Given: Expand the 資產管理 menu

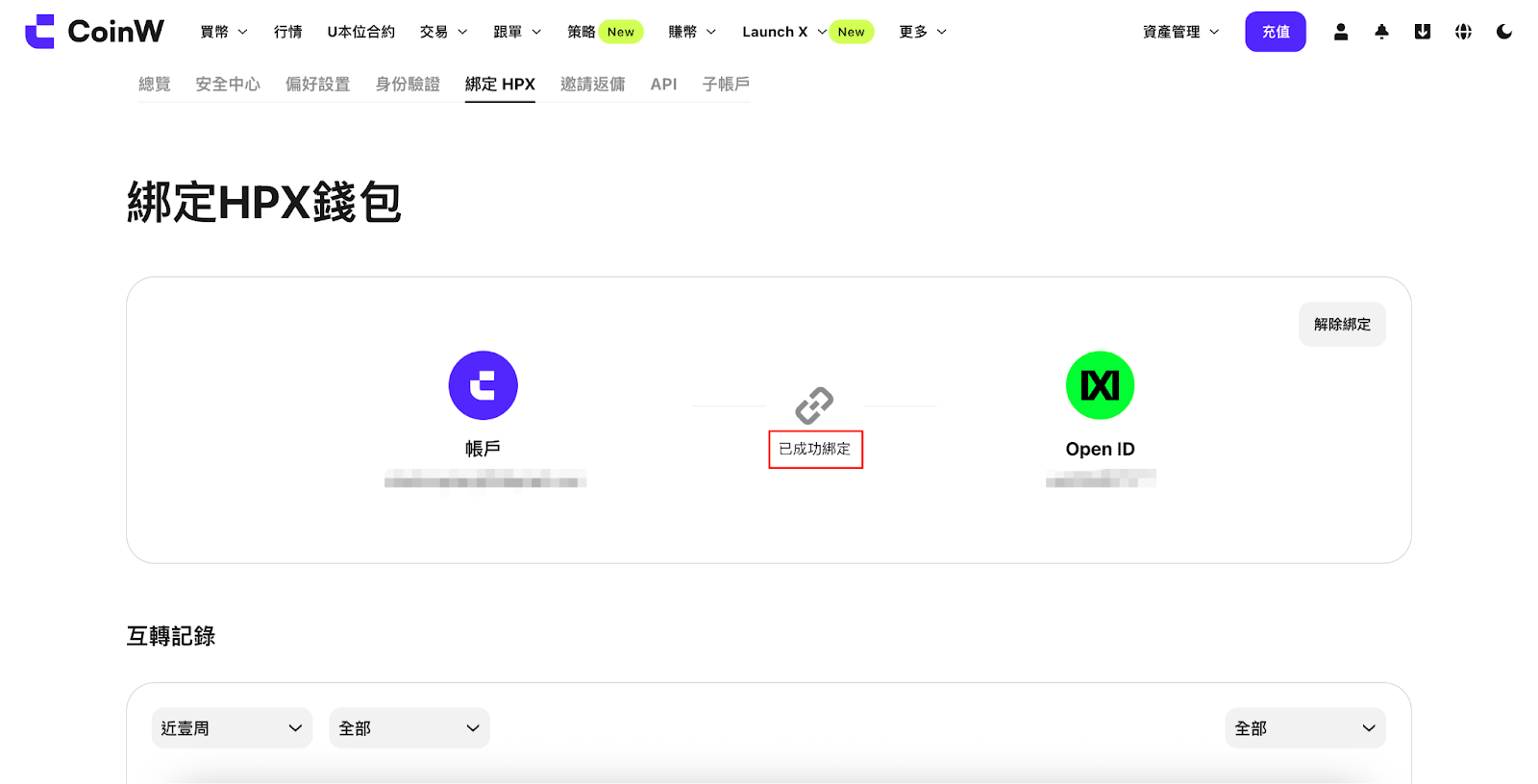Looking at the screenshot, I should click(x=1181, y=32).
